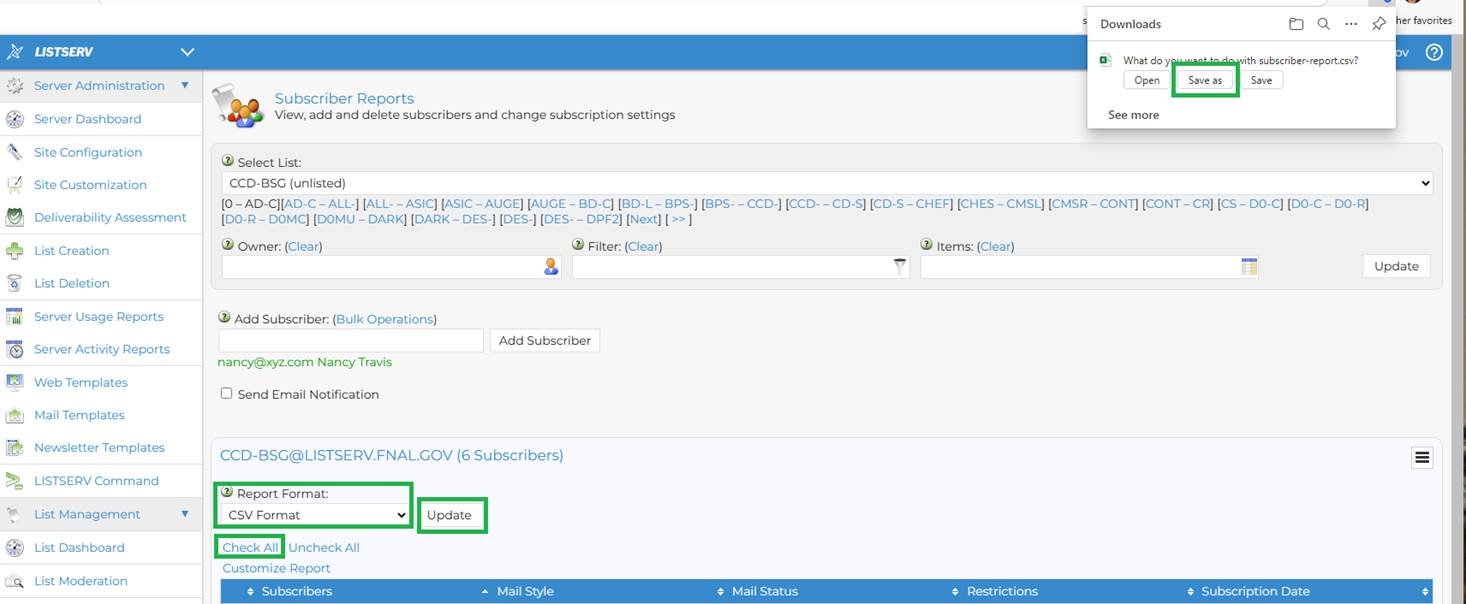Go to Mail Templates sidebar item
1466x604 pixels.
tap(79, 415)
